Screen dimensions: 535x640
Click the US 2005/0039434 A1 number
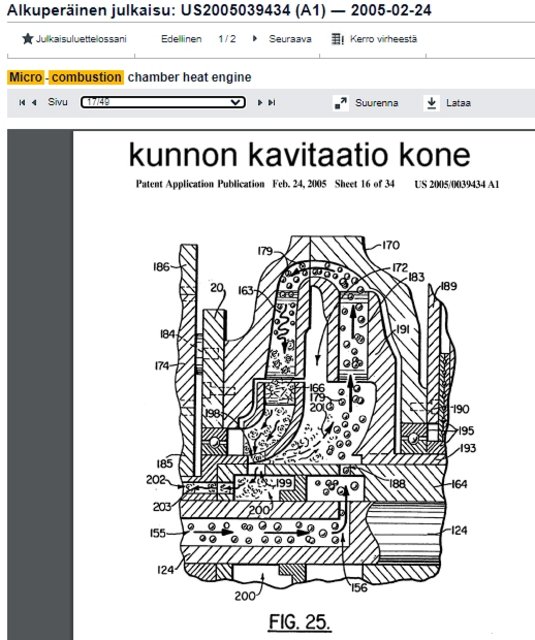457,184
